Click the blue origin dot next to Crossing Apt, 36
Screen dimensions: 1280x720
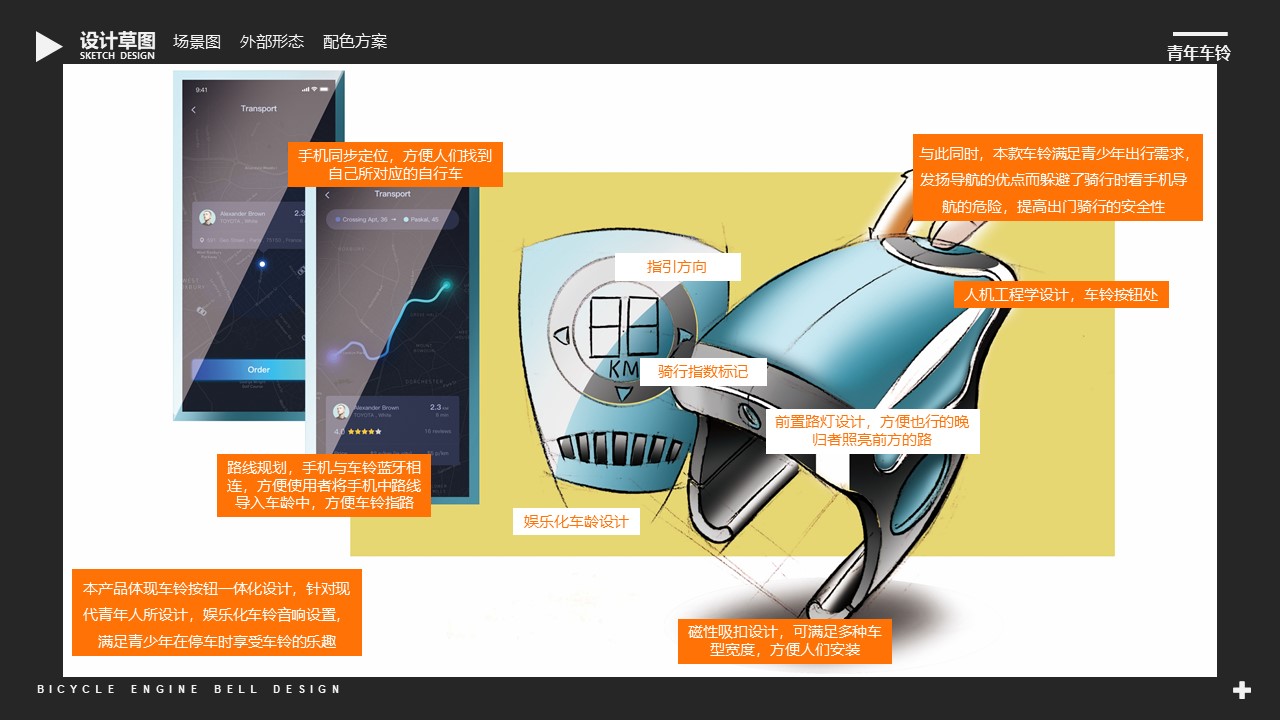(338, 219)
